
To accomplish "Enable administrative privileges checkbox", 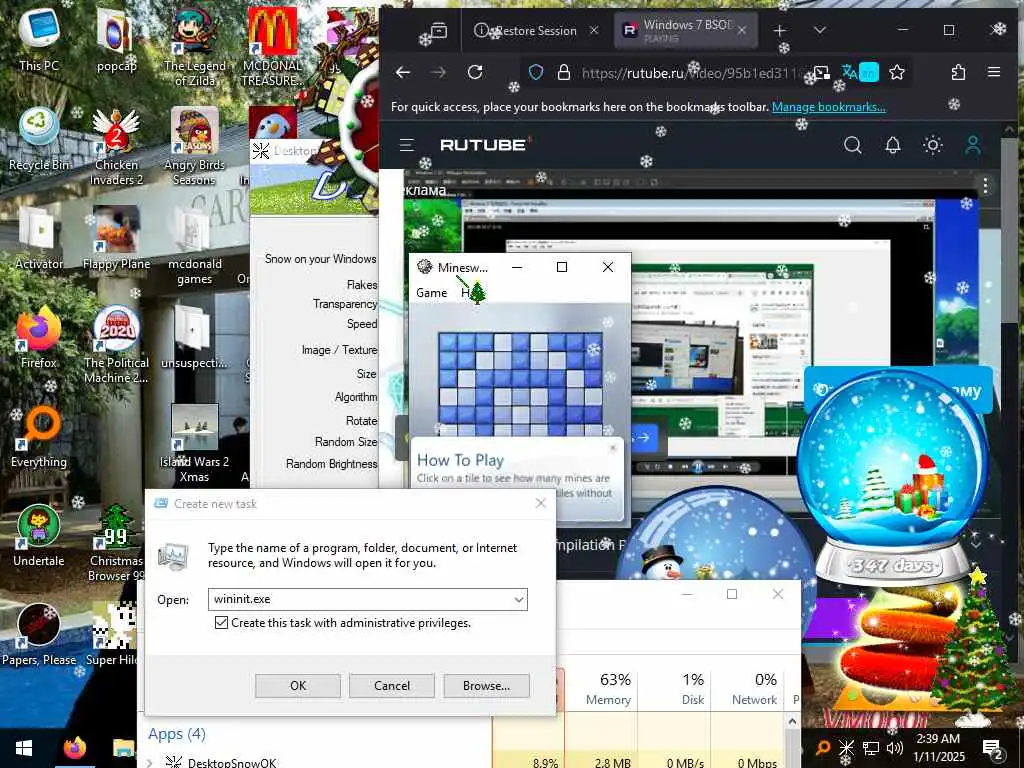I will [221, 622].
